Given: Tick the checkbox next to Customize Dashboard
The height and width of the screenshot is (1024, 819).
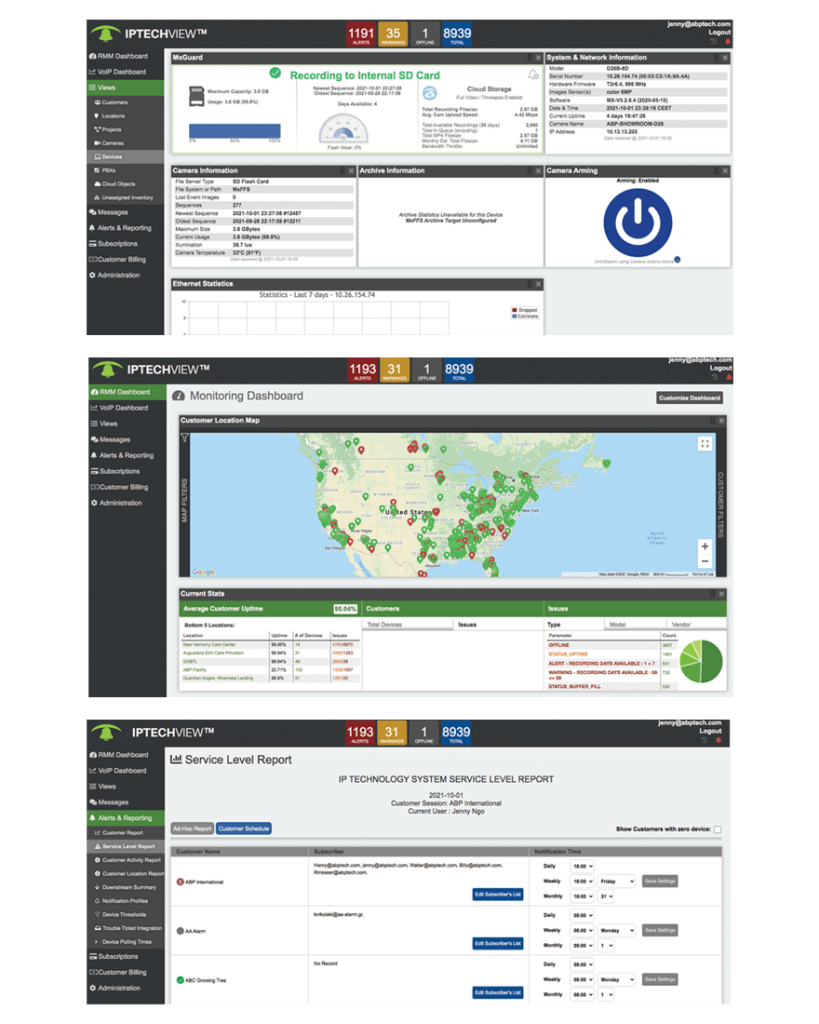Looking at the screenshot, I should pos(717,397).
